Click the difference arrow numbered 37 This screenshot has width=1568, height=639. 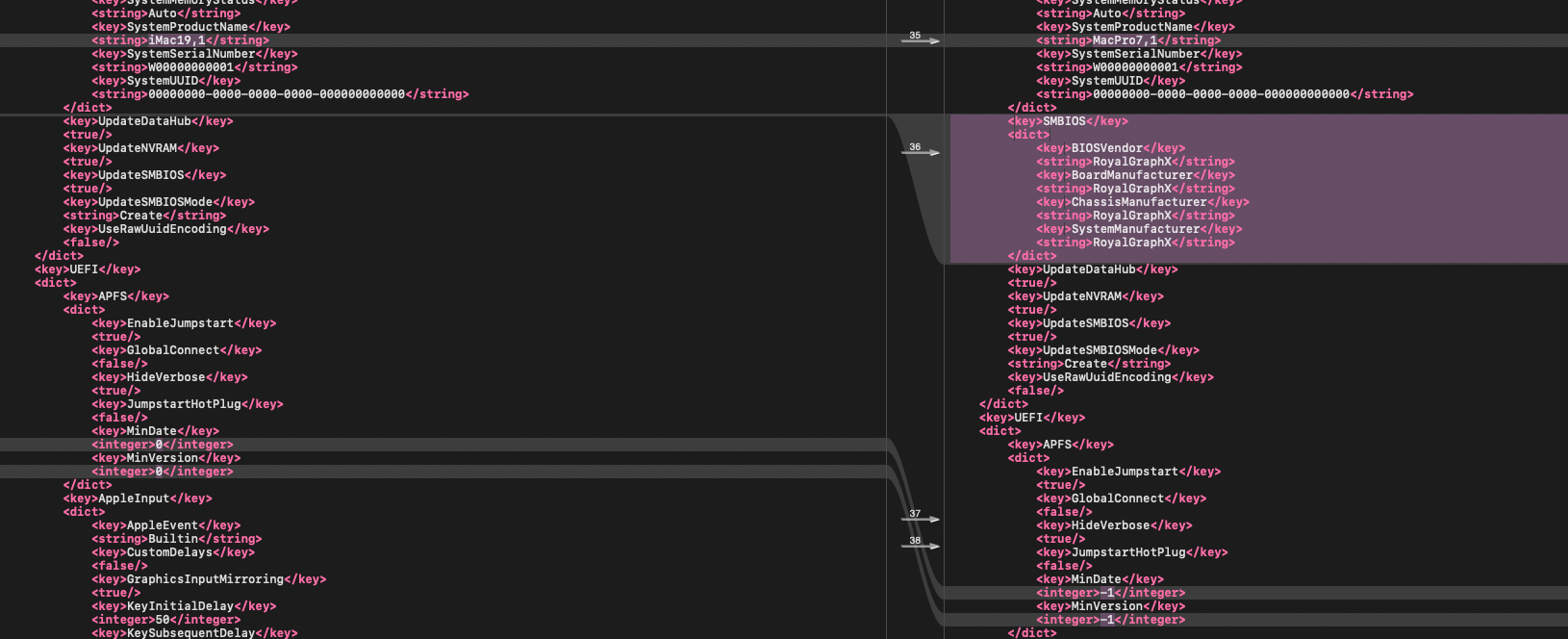(x=920, y=518)
